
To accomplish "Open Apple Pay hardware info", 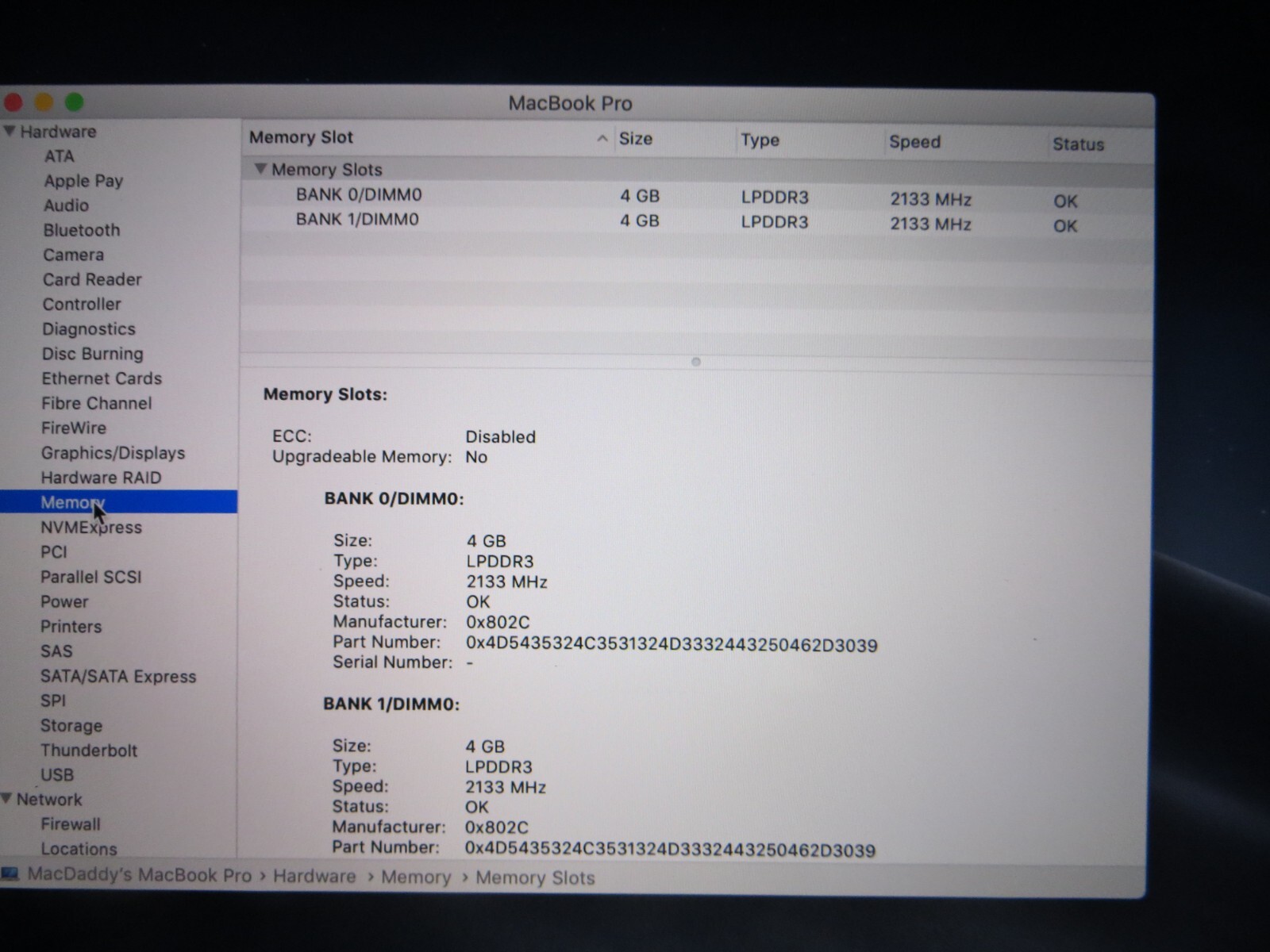I will click(x=83, y=181).
